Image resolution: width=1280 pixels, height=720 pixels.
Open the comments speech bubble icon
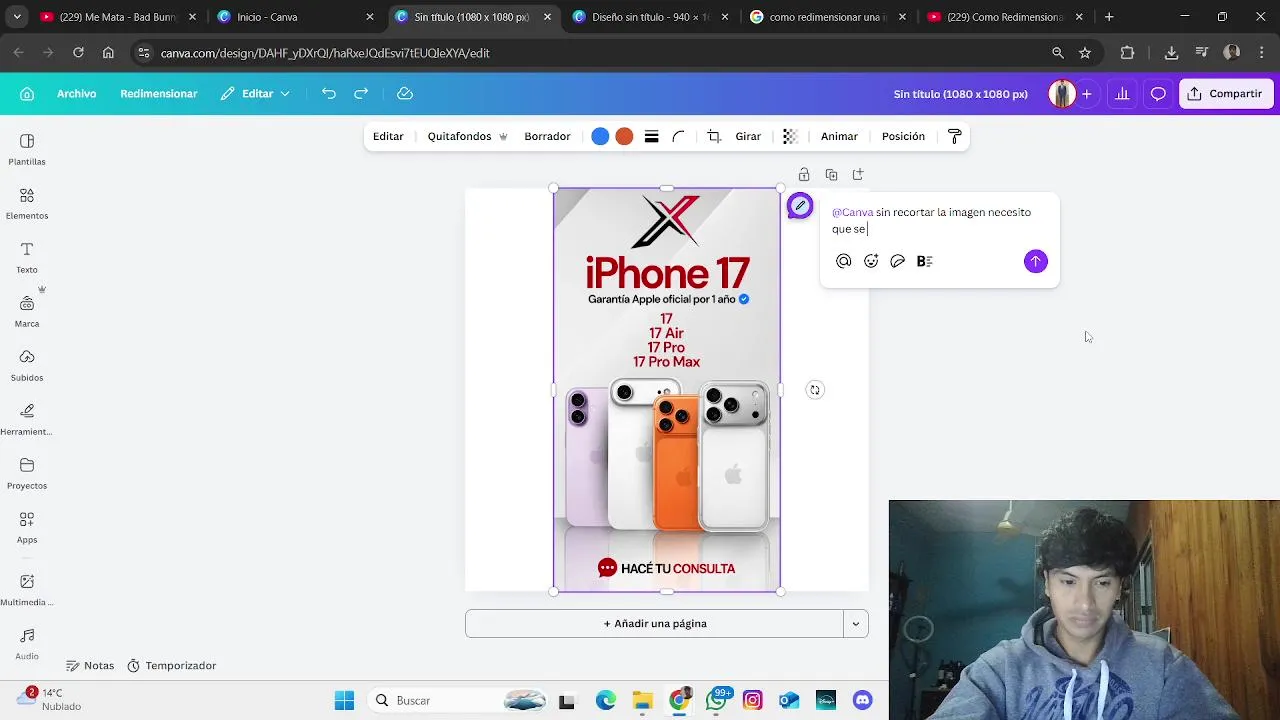tap(1158, 93)
